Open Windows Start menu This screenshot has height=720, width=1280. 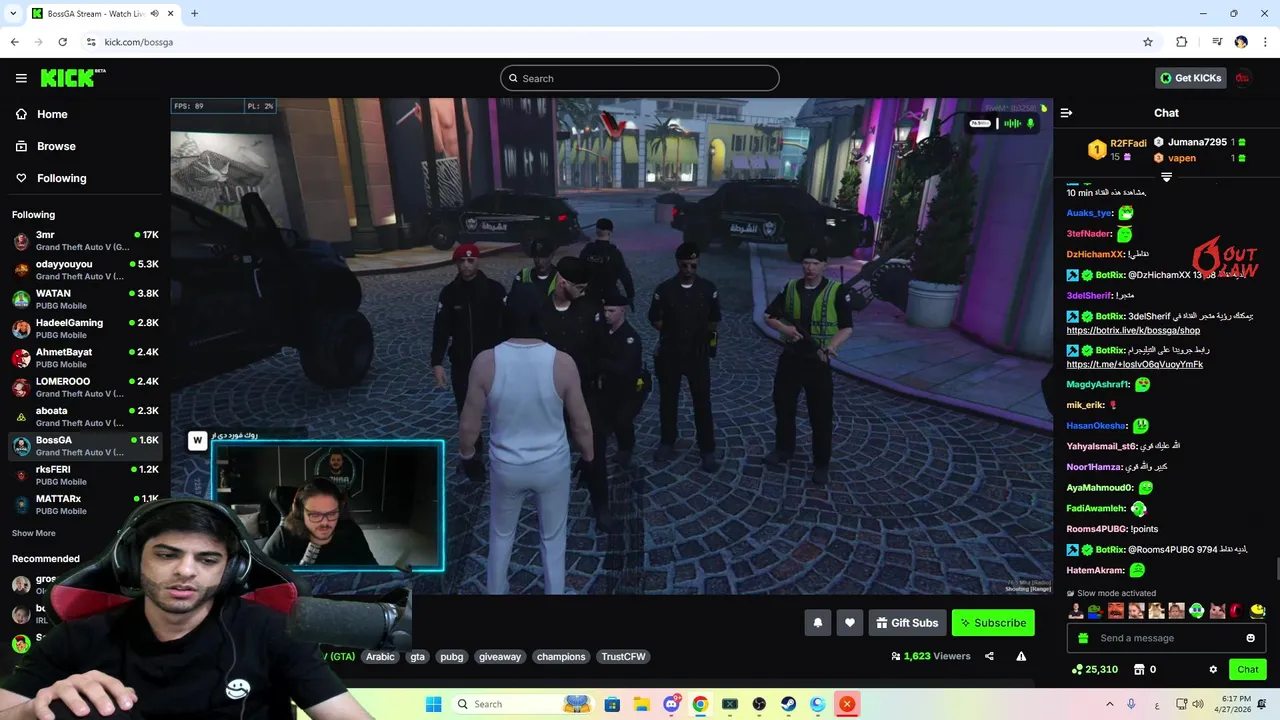[433, 704]
